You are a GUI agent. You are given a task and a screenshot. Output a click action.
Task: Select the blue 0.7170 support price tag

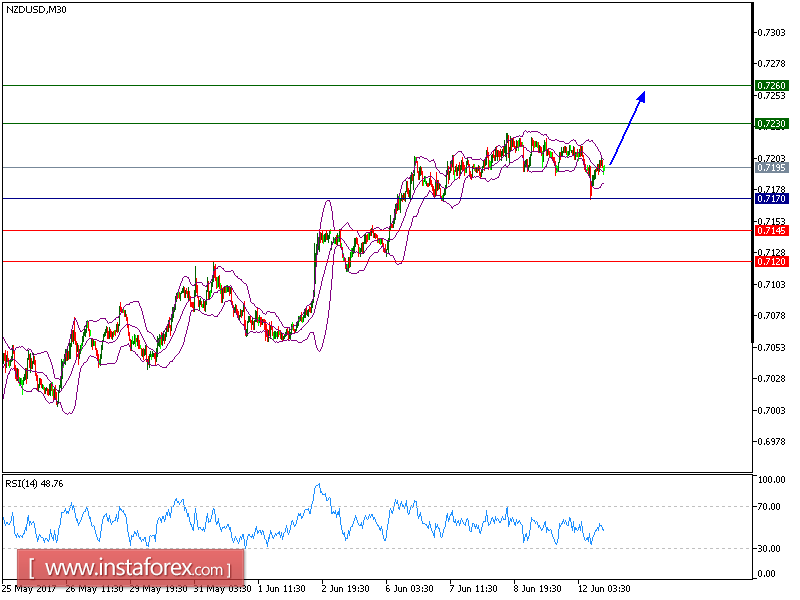(770, 198)
